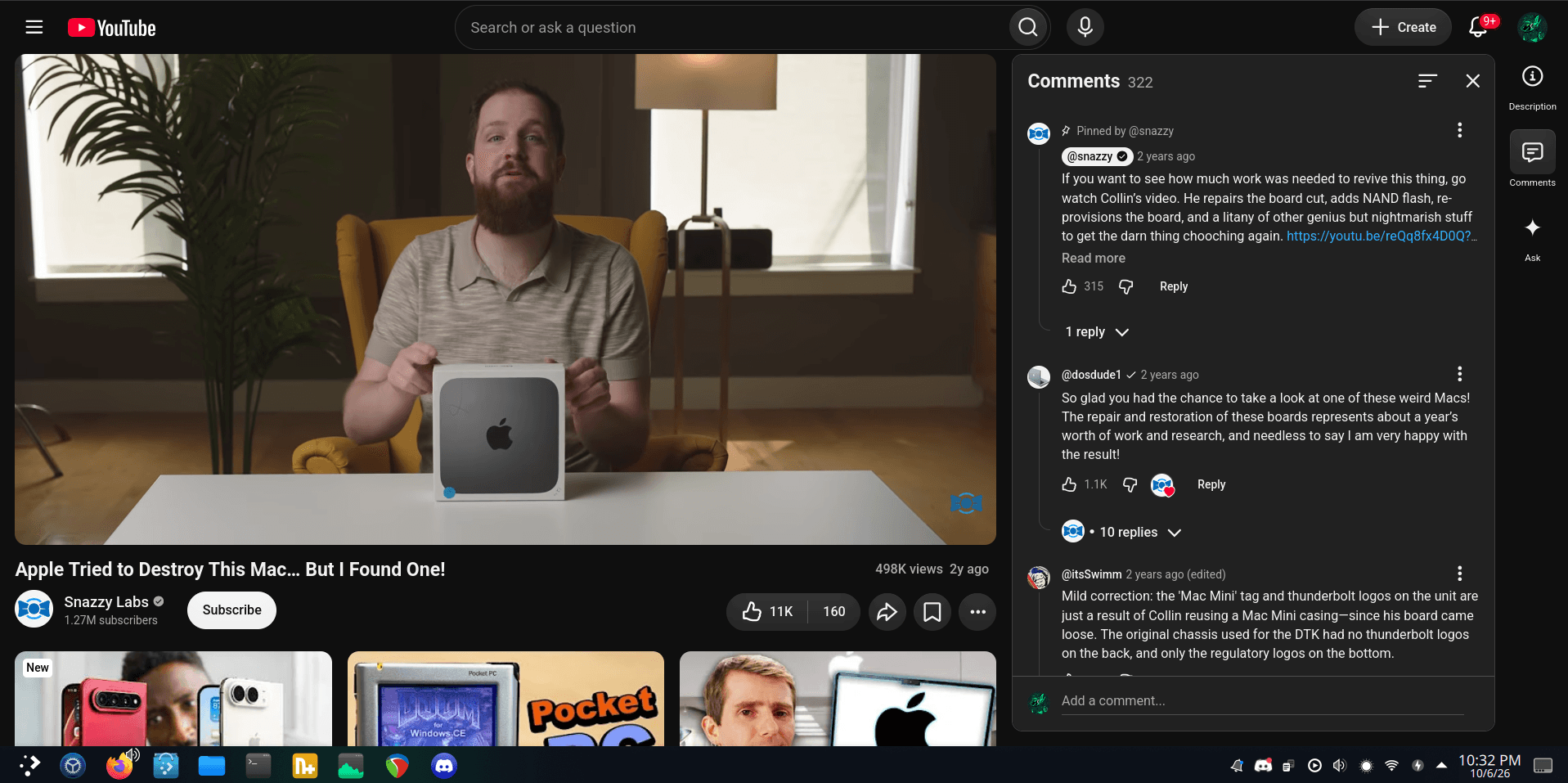Open options for the pinned @snazzy comment
The width and height of the screenshot is (1568, 783).
[1459, 130]
